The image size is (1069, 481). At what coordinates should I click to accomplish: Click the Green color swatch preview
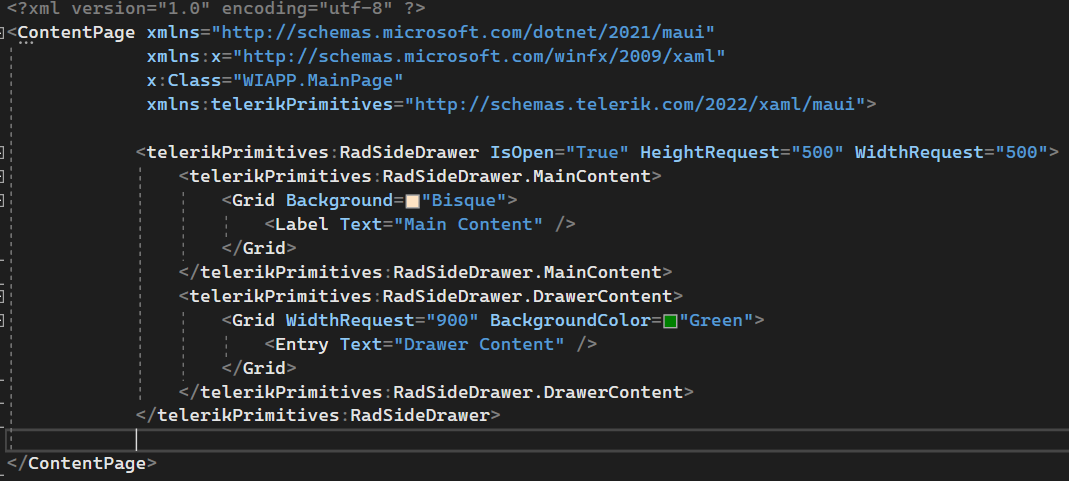670,321
